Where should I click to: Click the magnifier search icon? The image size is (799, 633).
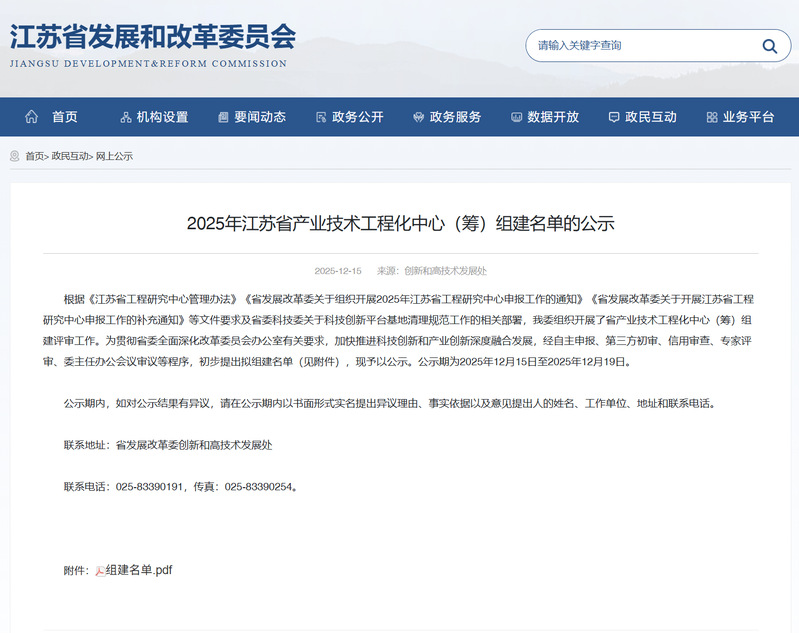769,46
